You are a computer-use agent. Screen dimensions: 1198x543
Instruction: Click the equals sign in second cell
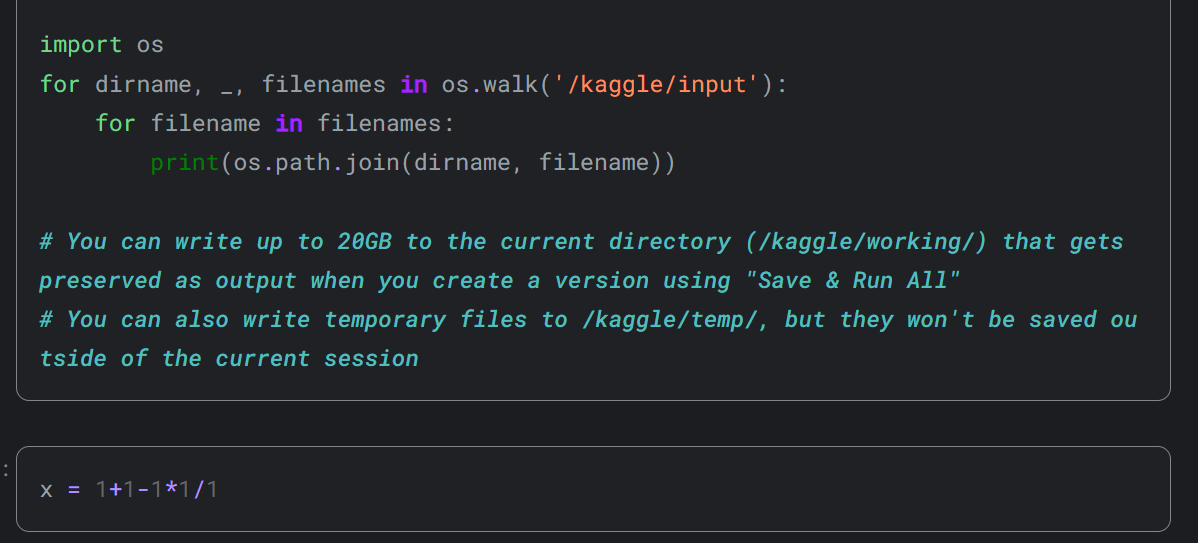click(x=74, y=489)
